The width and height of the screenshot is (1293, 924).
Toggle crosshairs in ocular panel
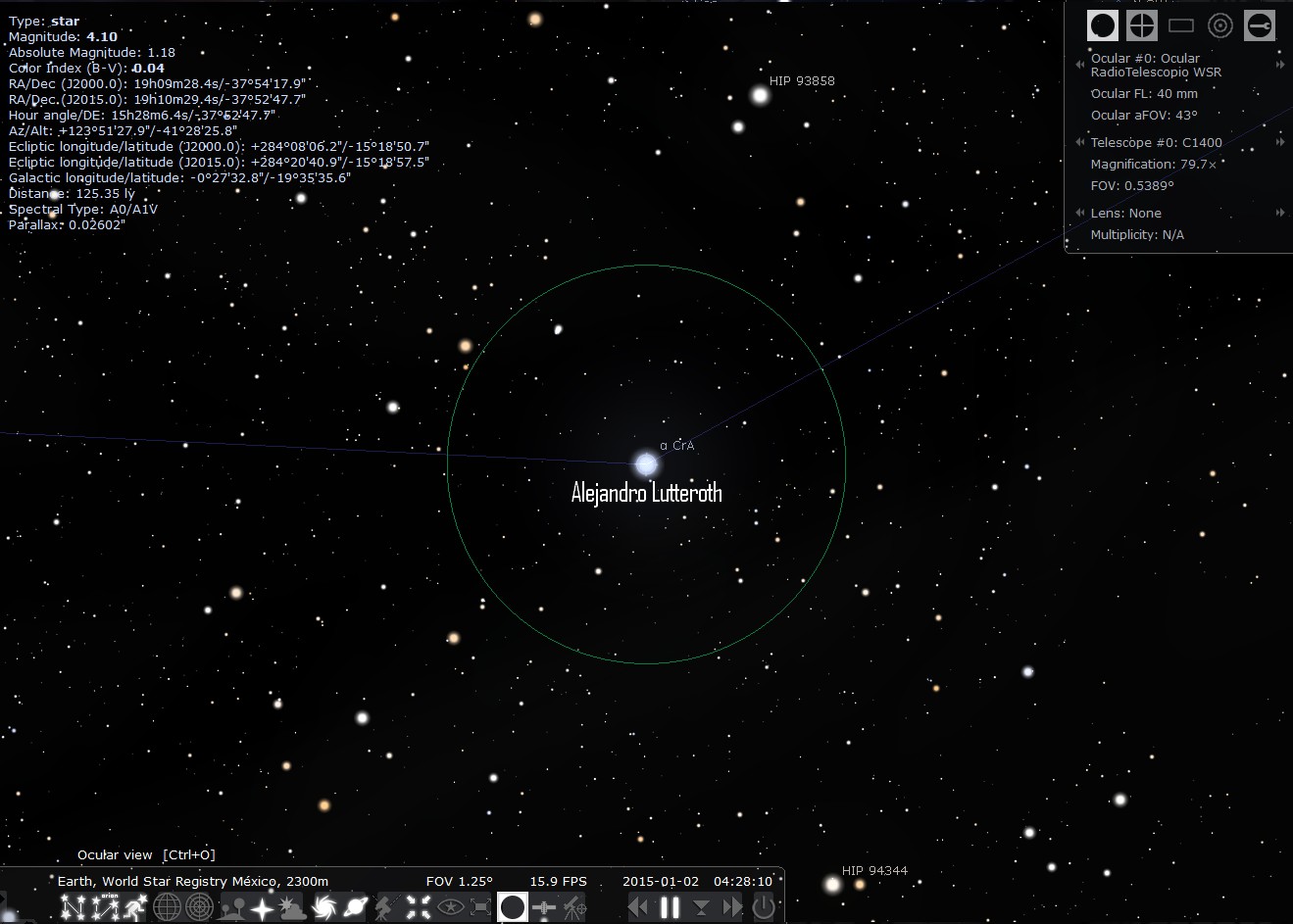click(1142, 25)
